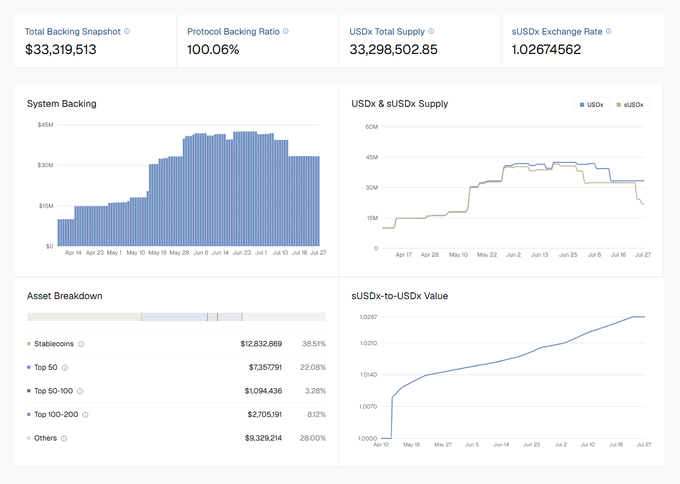The image size is (680, 484).
Task: Click the 8.12% percentage
Action: pyautogui.click(x=316, y=414)
